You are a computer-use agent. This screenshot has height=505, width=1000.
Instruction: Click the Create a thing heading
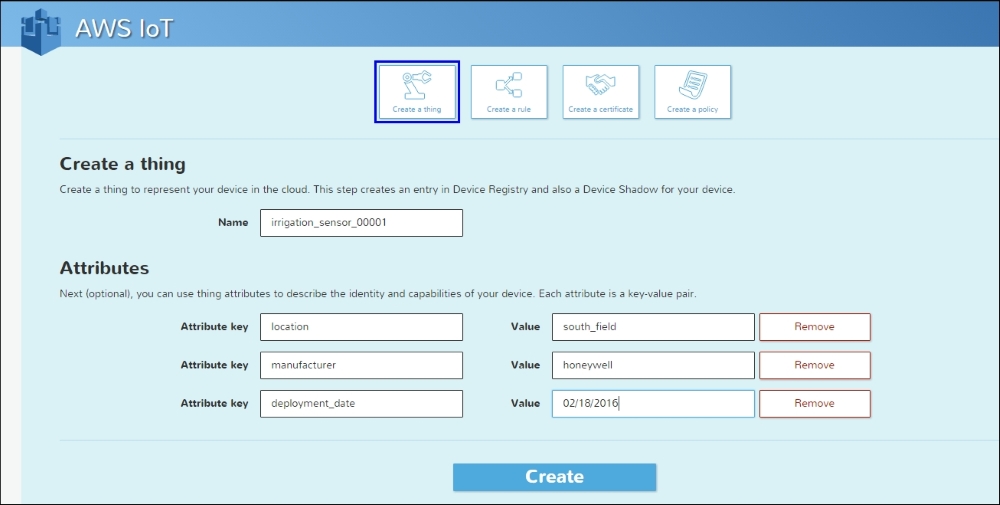122,164
